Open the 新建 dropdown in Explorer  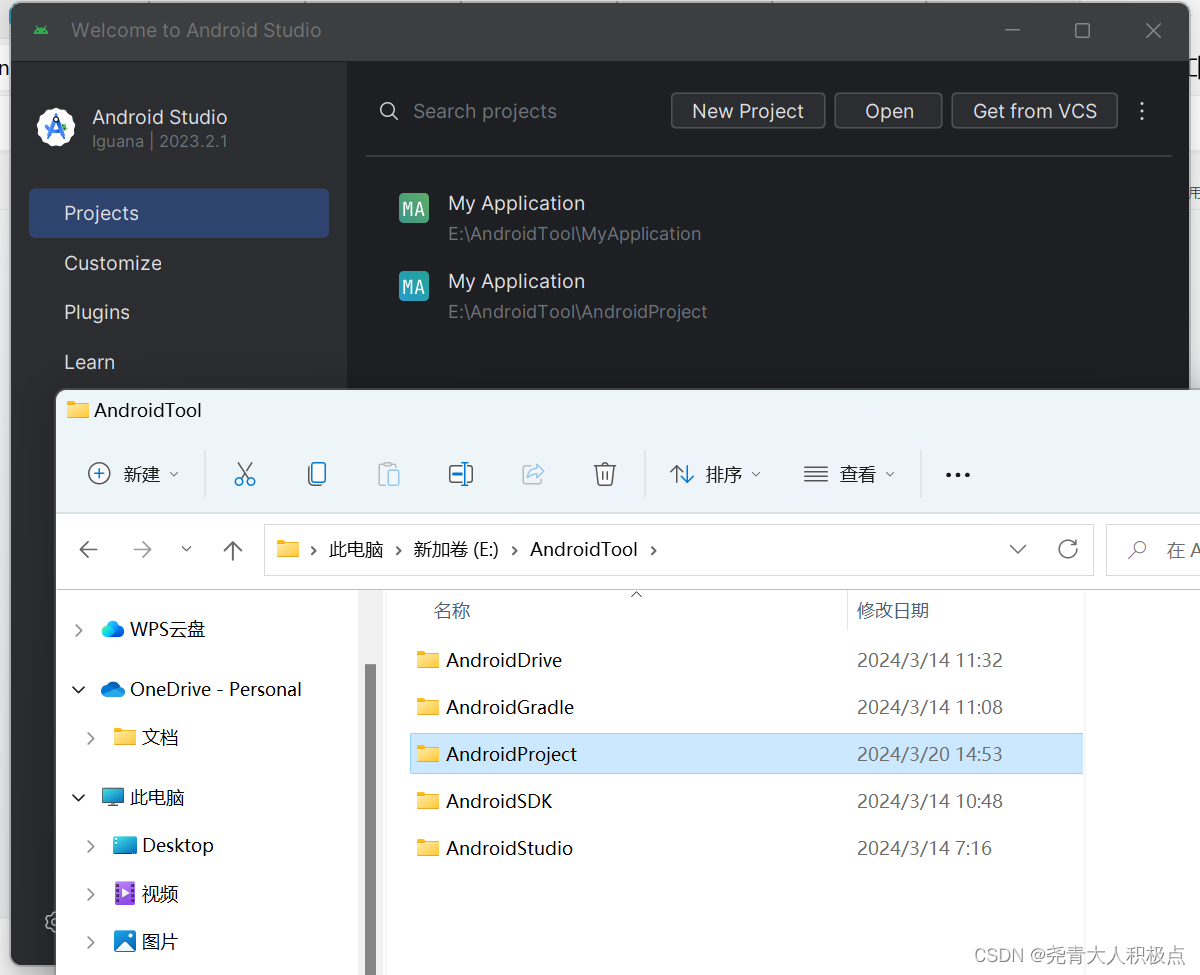[134, 474]
